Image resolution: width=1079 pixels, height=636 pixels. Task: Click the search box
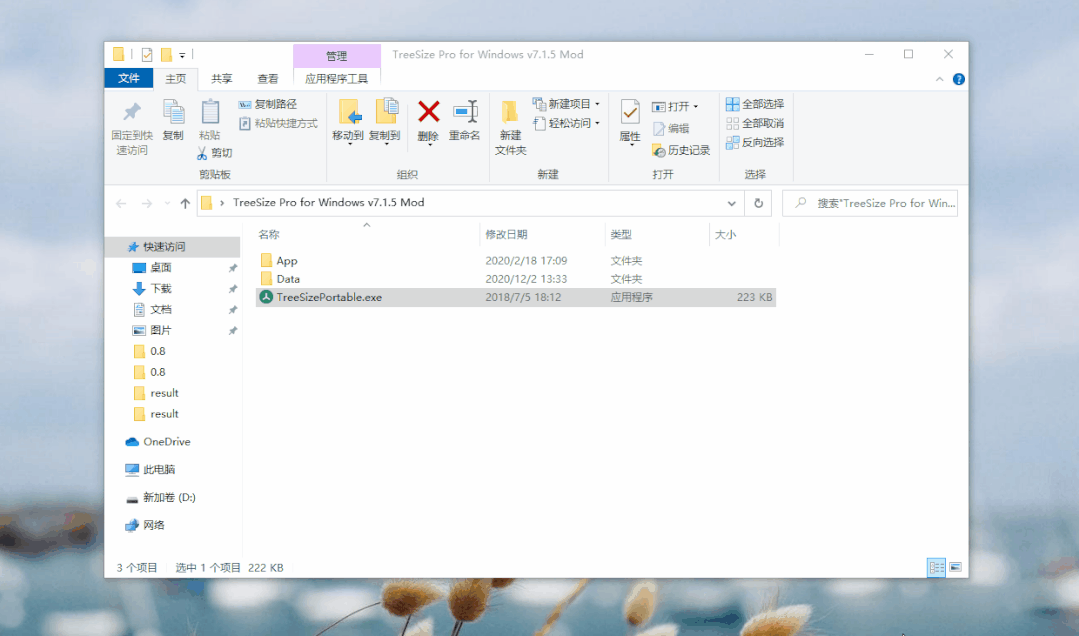(x=870, y=204)
